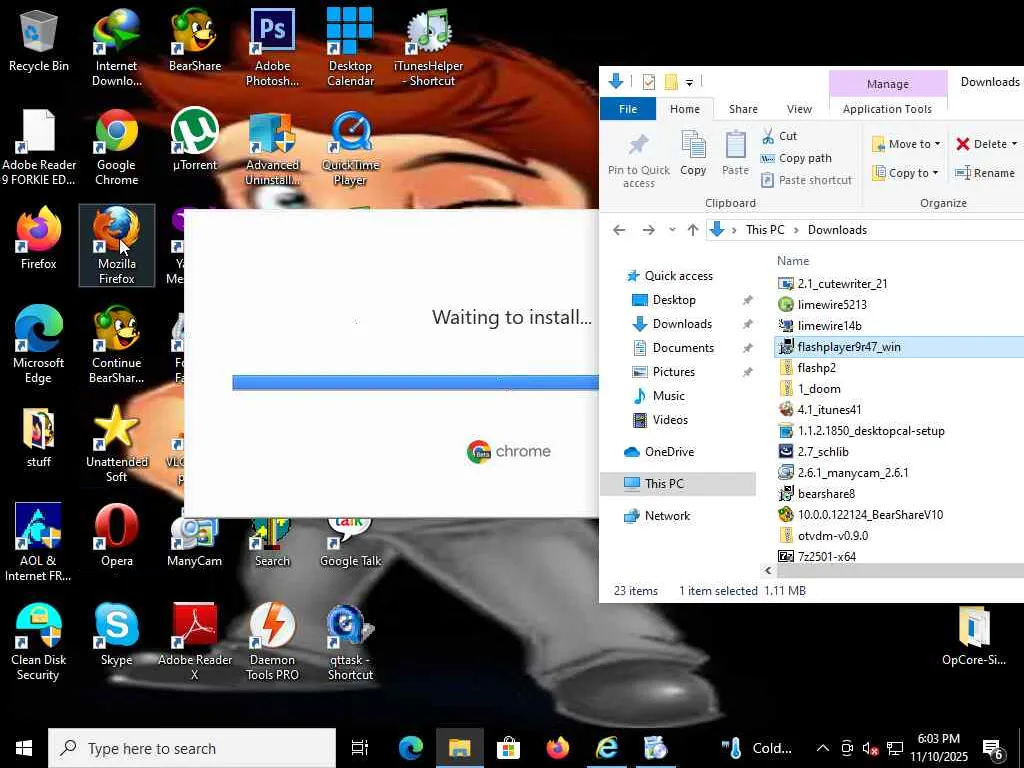This screenshot has height=768, width=1024.
Task: Open the Quick Access Toolbar customize arrow
Action: click(x=689, y=82)
